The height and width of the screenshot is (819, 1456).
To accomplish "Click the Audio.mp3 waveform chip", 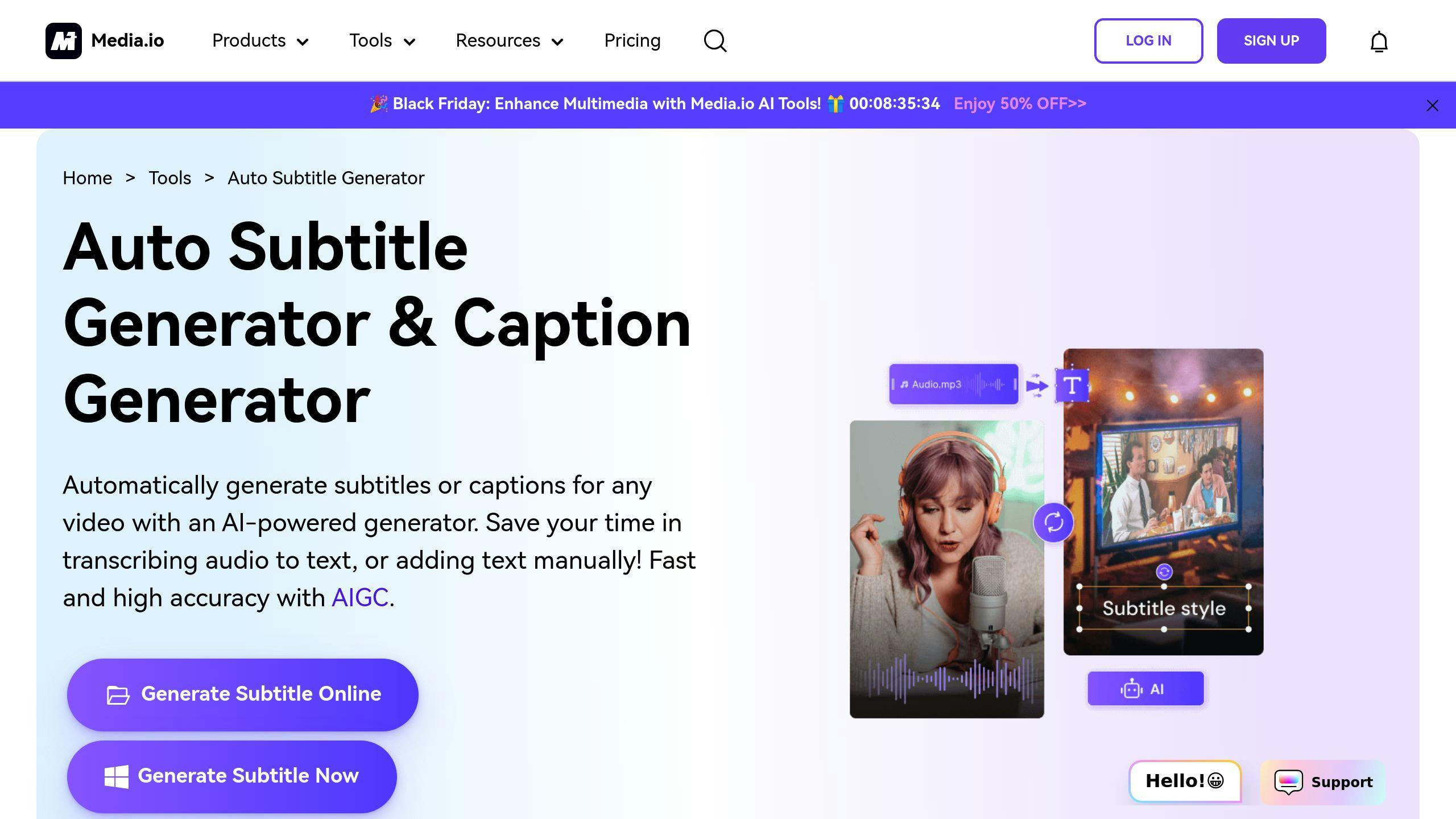I will click(x=954, y=384).
